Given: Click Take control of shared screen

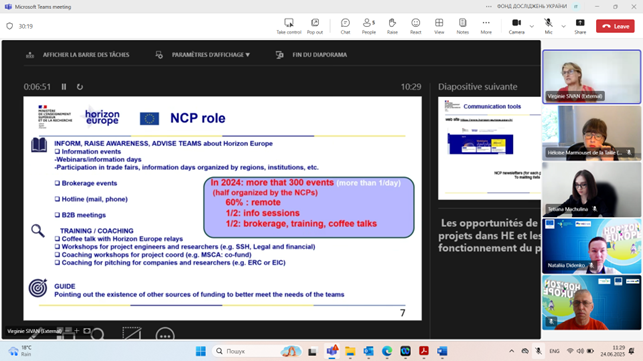Looking at the screenshot, I should tap(289, 26).
